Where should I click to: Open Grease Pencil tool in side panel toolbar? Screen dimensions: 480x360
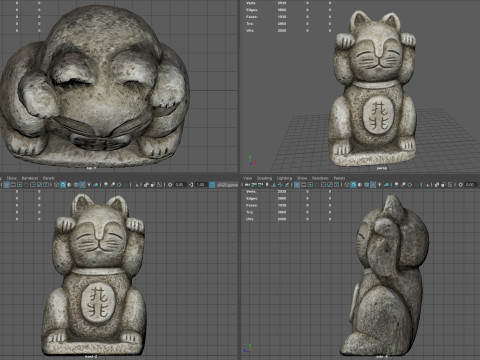[x=287, y=184]
